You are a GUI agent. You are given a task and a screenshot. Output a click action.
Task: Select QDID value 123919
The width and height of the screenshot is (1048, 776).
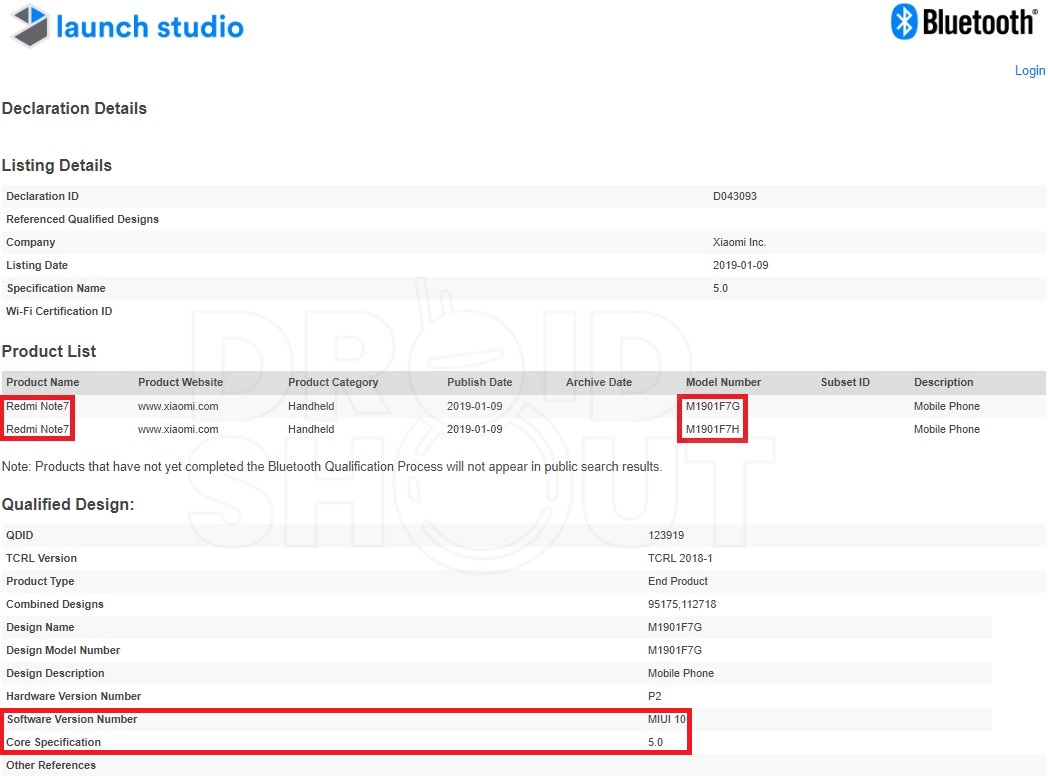point(666,535)
